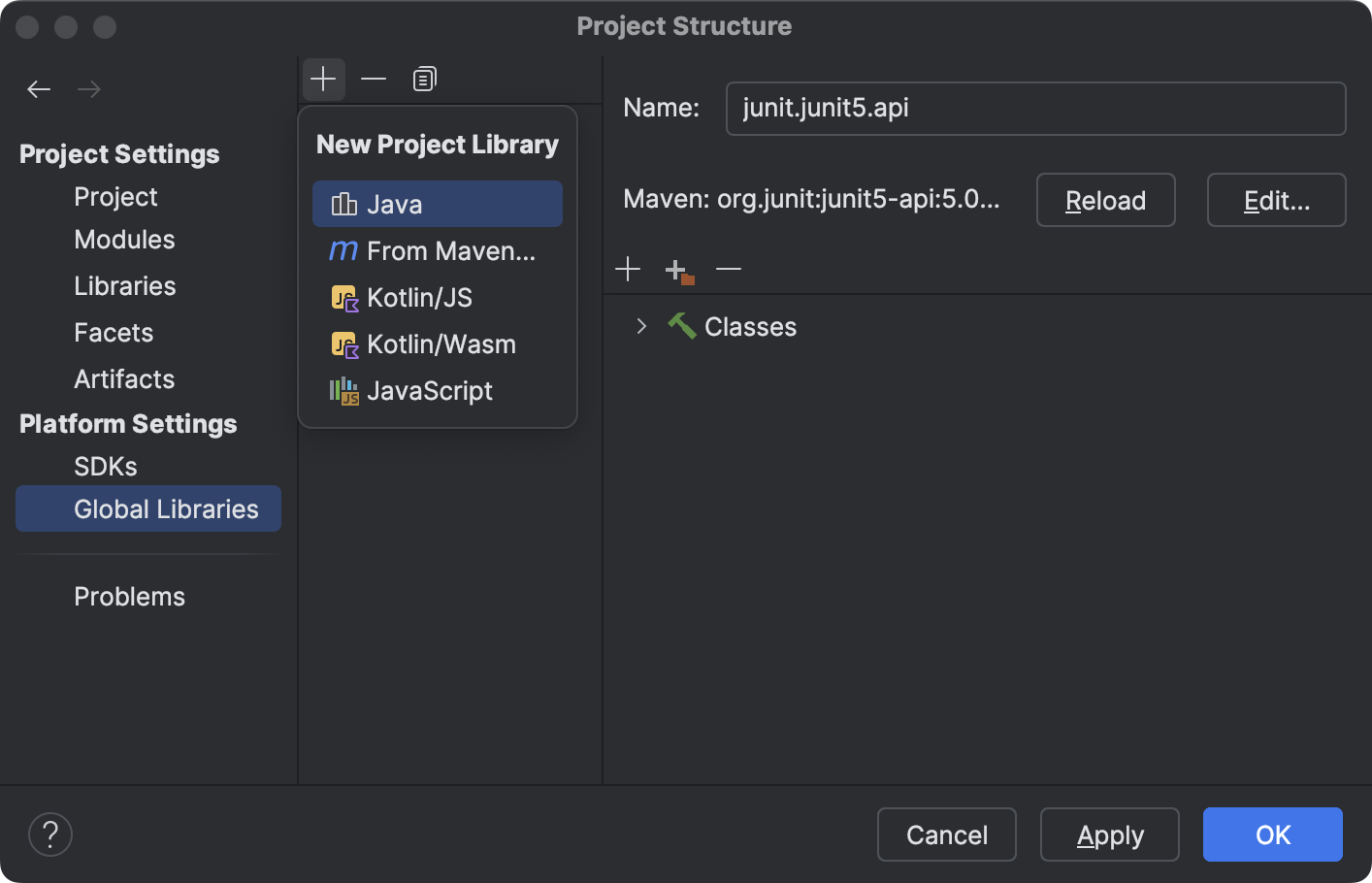This screenshot has width=1372, height=883.
Task: Expand the Classes tree node
Action: click(641, 327)
